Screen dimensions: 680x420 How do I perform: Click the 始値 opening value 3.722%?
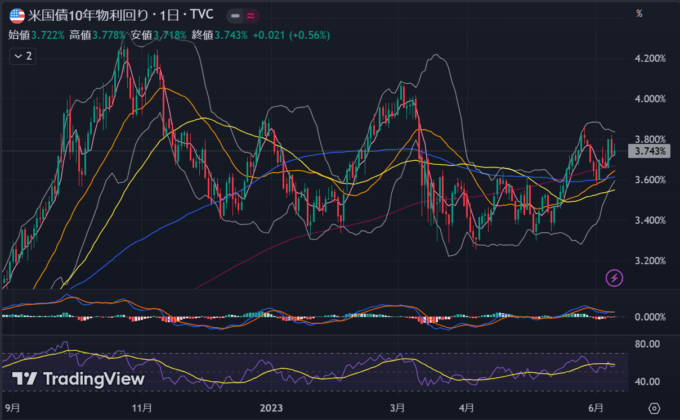47,36
